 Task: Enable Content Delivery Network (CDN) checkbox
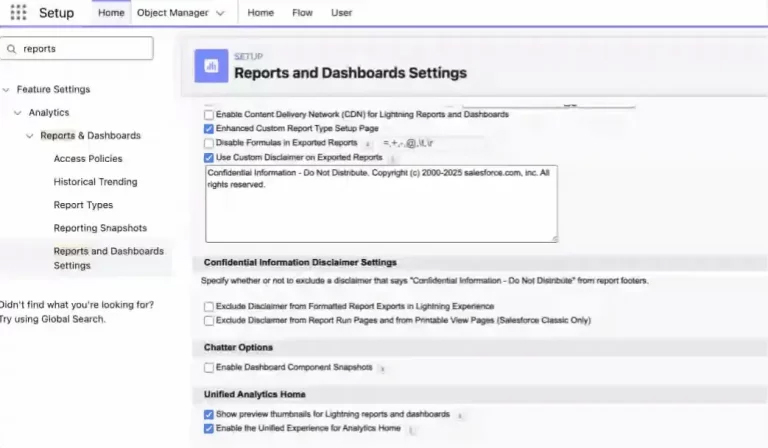(208, 115)
